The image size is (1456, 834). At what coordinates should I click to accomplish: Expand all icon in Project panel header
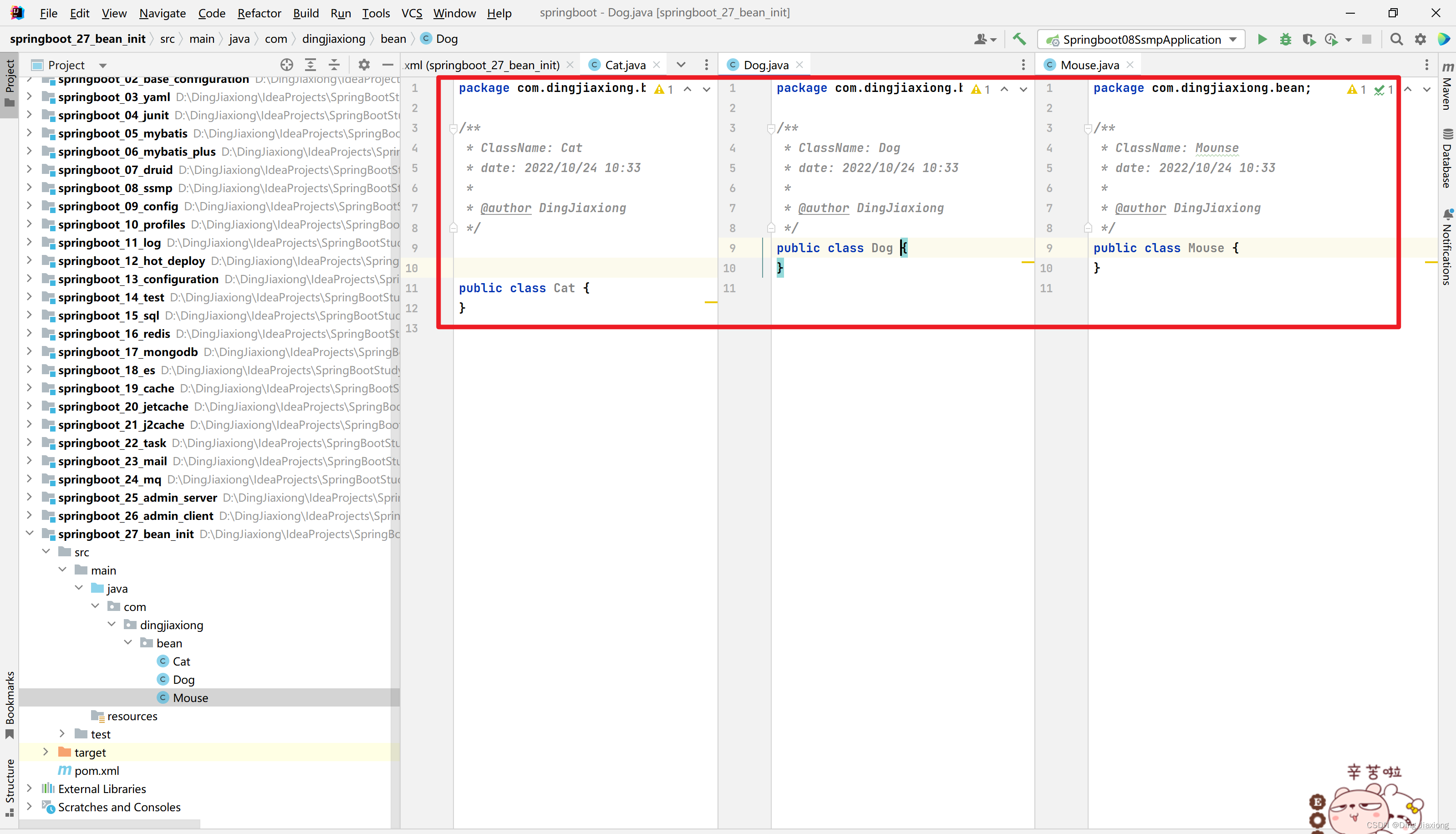311,65
